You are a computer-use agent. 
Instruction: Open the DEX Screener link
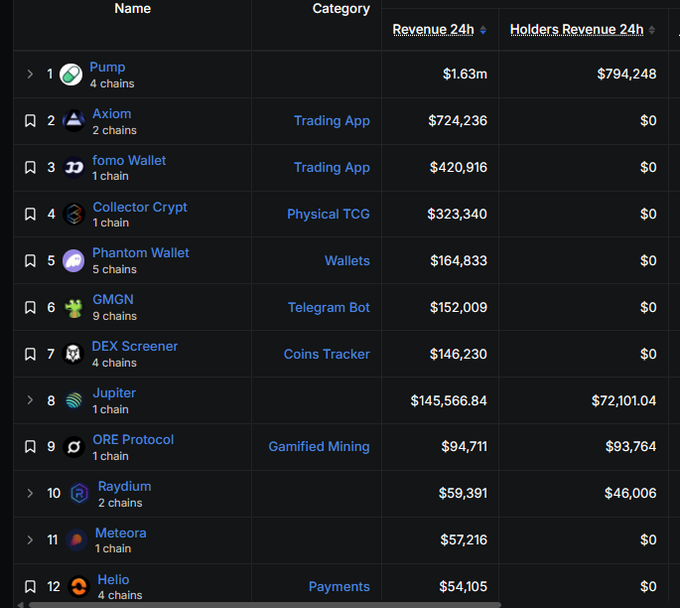click(134, 346)
